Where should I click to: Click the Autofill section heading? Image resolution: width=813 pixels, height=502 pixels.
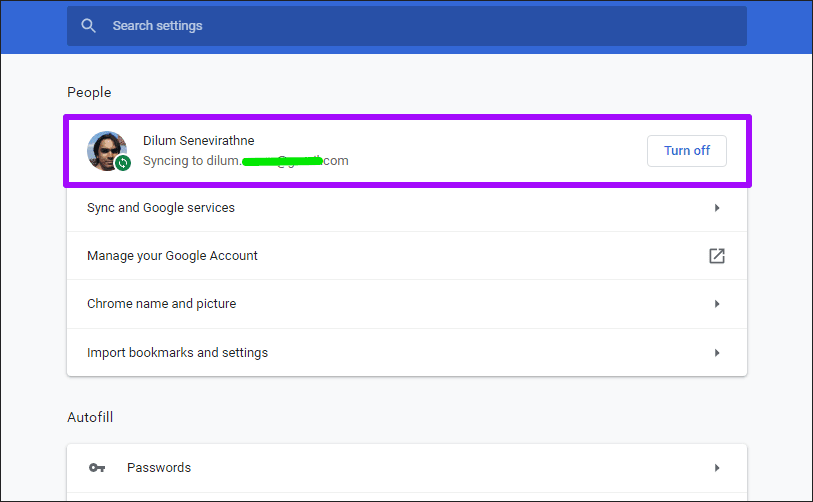(x=90, y=417)
